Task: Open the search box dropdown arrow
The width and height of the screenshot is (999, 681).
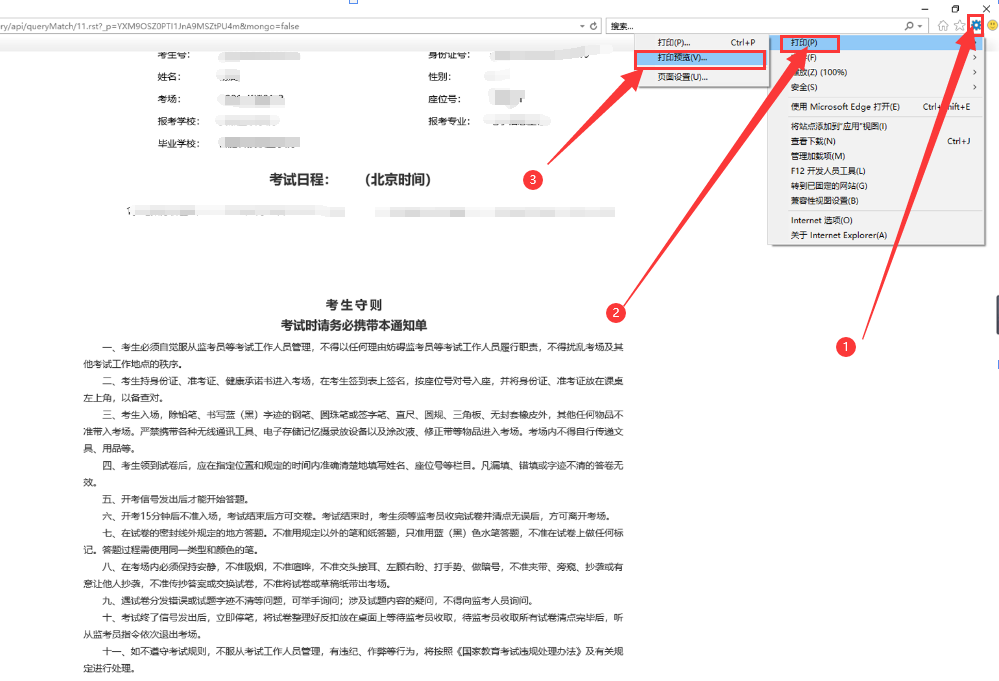Action: click(x=918, y=24)
